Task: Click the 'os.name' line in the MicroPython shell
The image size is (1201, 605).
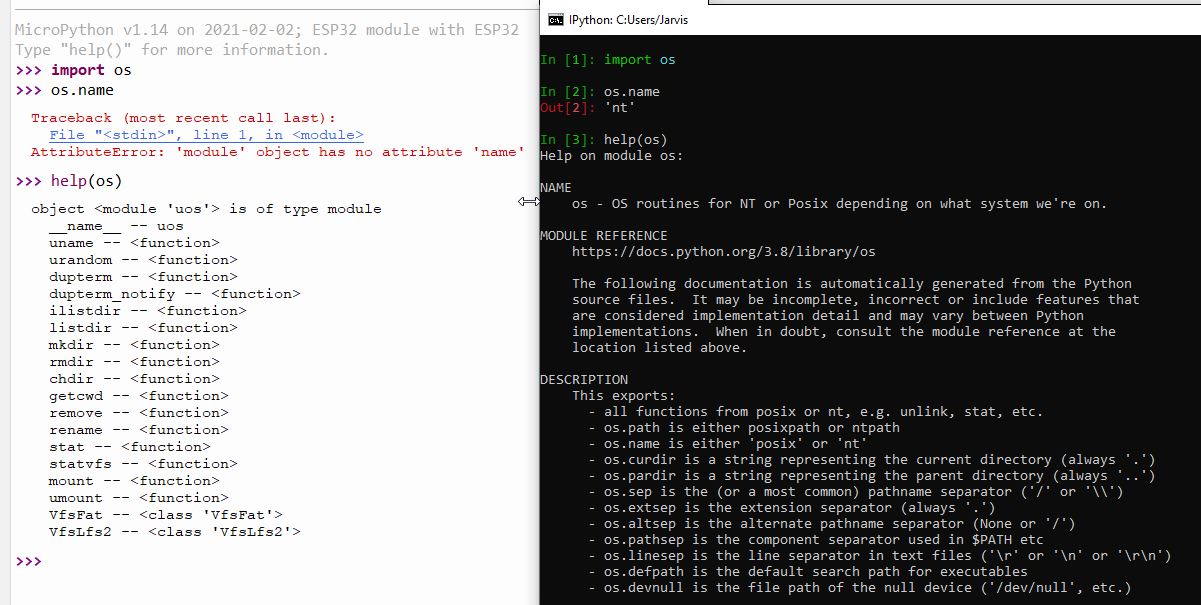Action: coord(81,89)
